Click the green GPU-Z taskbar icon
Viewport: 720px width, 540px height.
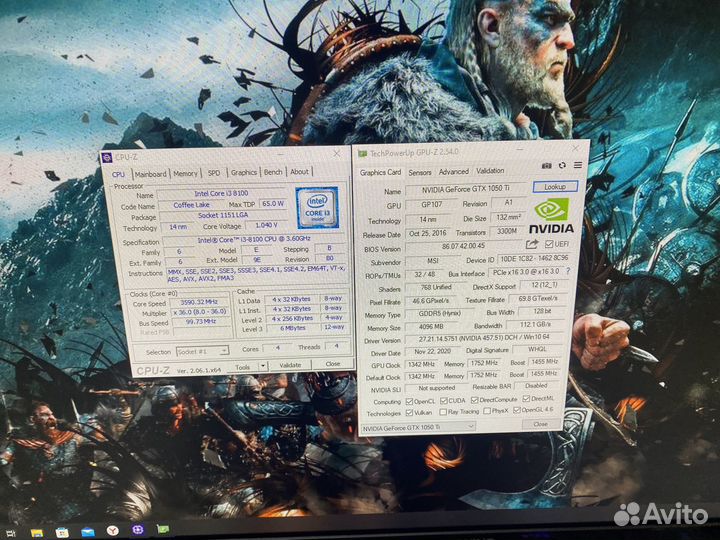click(163, 529)
